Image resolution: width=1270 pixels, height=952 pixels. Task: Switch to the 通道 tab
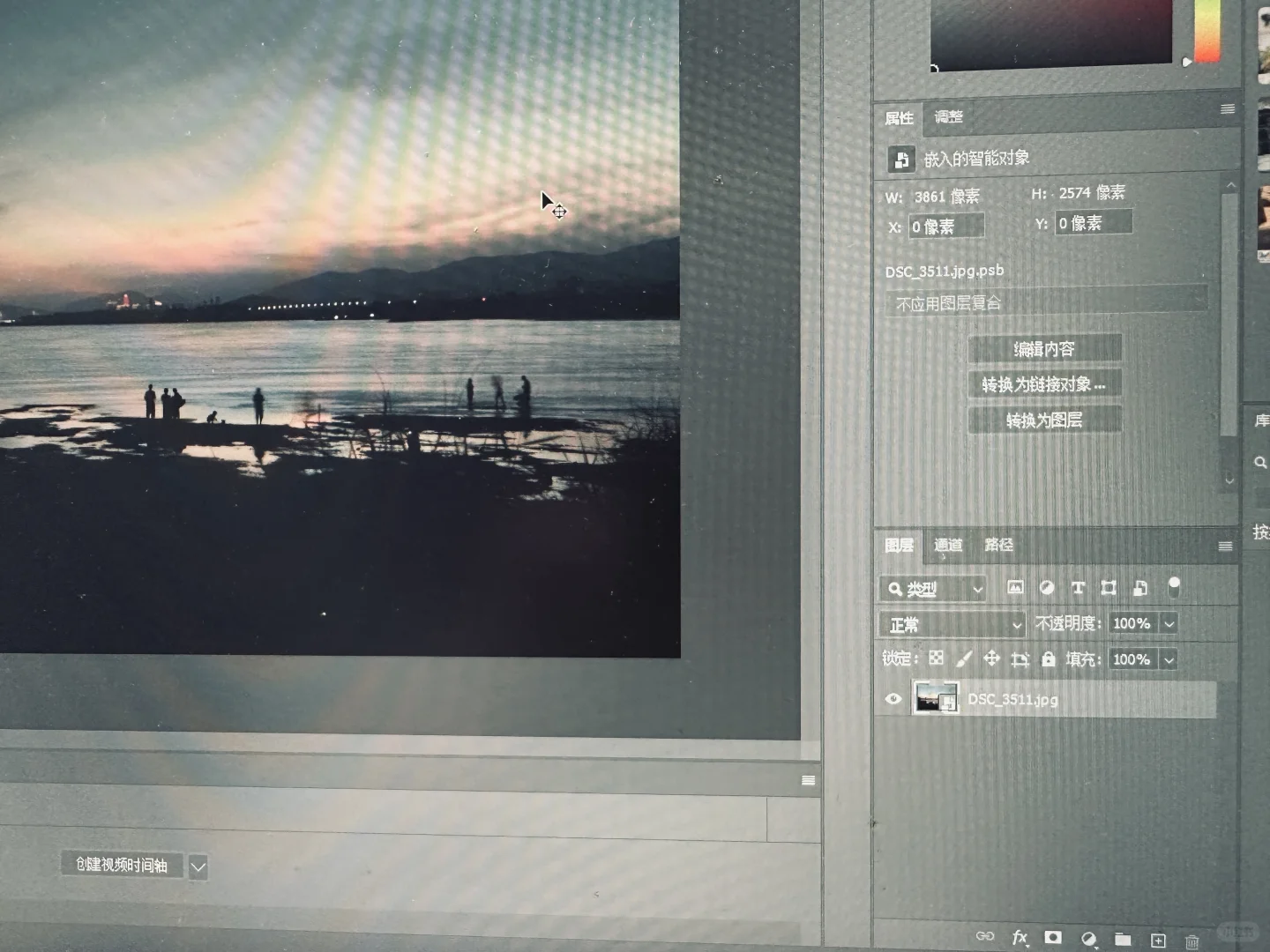(949, 545)
